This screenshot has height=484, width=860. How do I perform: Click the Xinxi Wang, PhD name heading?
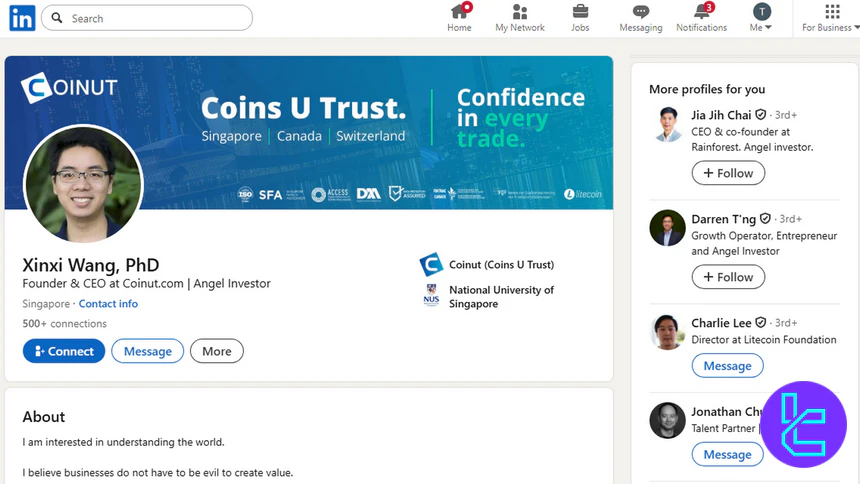point(90,265)
